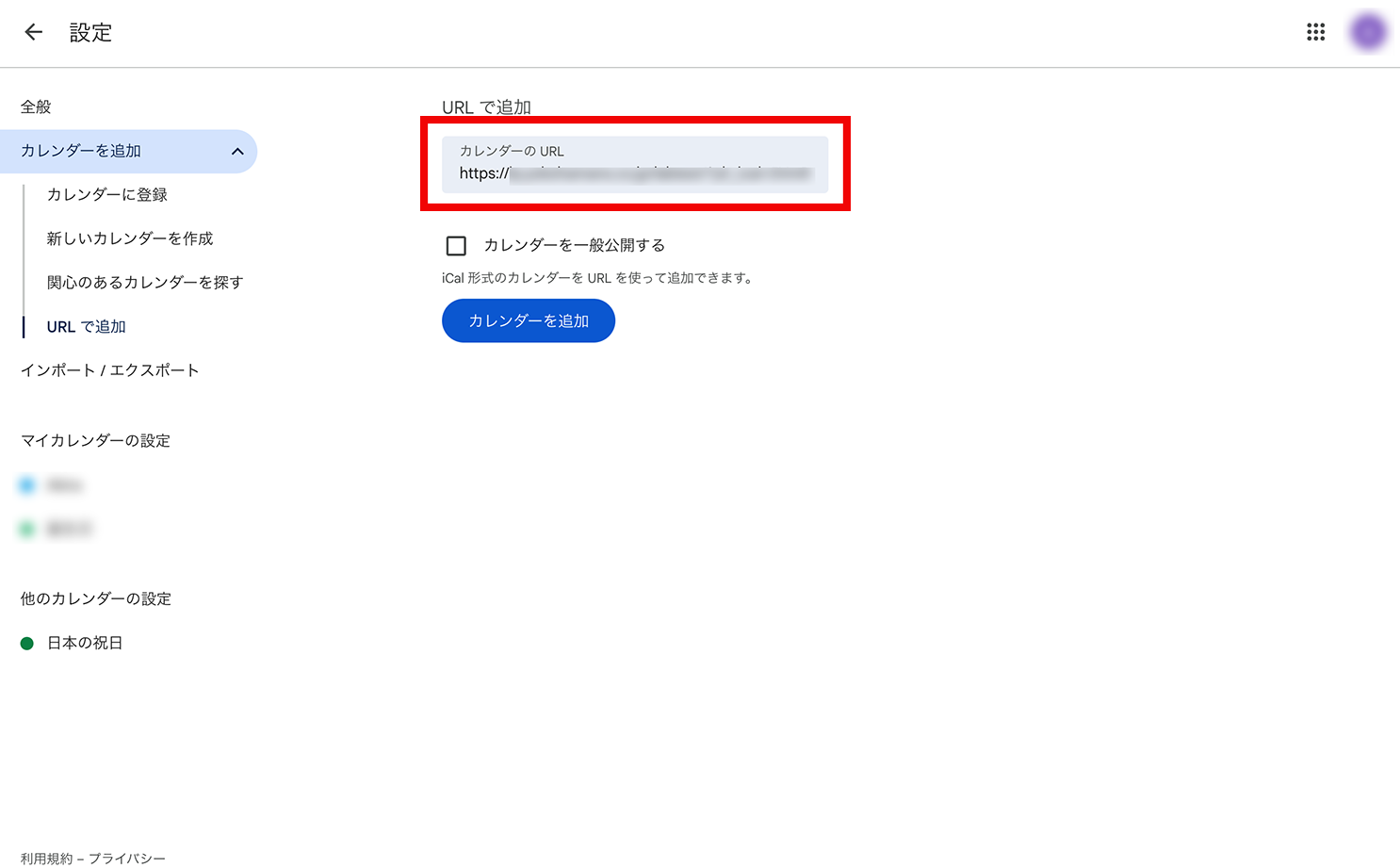Enable カレンダーを一般公開する checkbox

456,246
